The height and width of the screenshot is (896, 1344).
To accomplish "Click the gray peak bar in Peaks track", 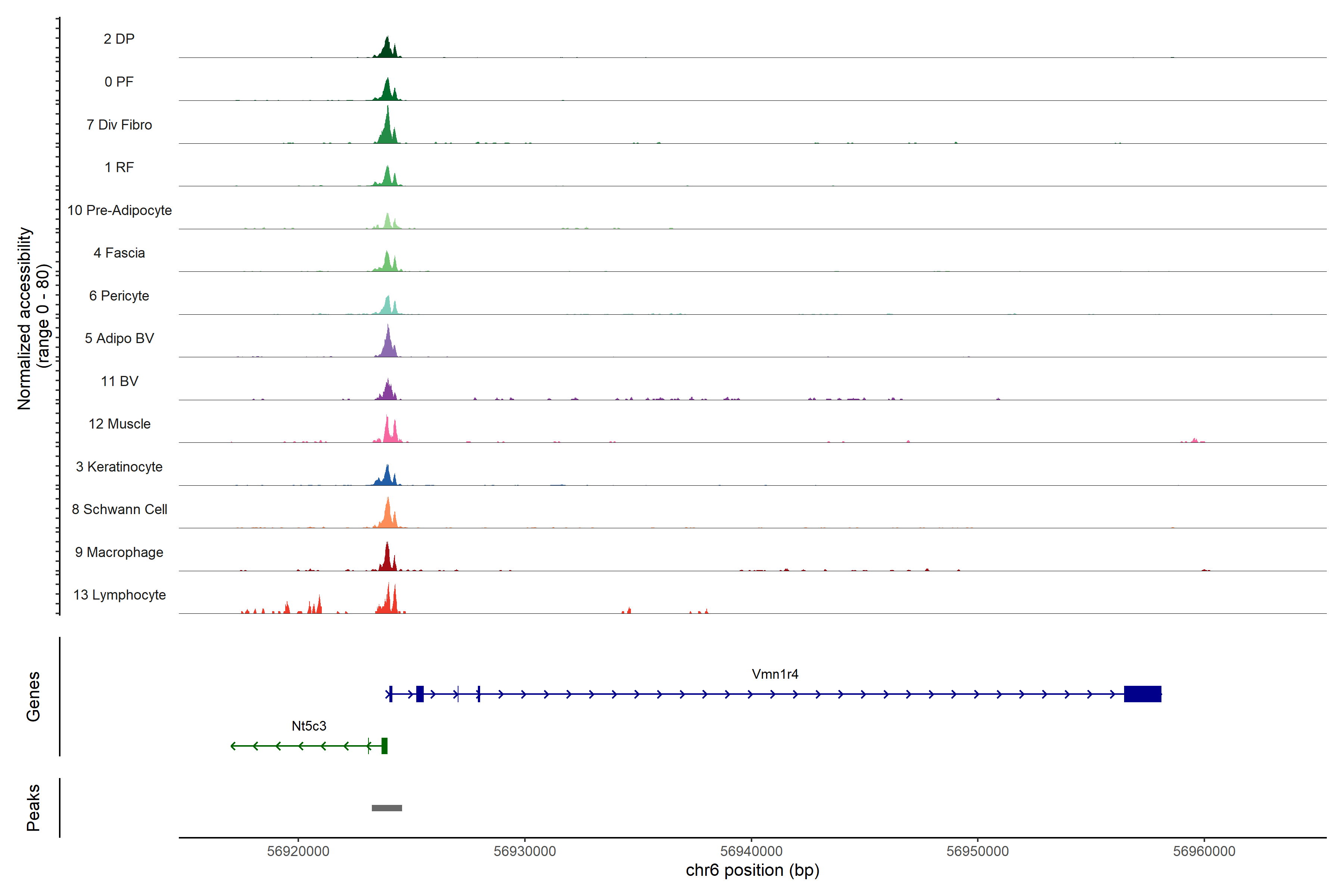I will pyautogui.click(x=386, y=808).
